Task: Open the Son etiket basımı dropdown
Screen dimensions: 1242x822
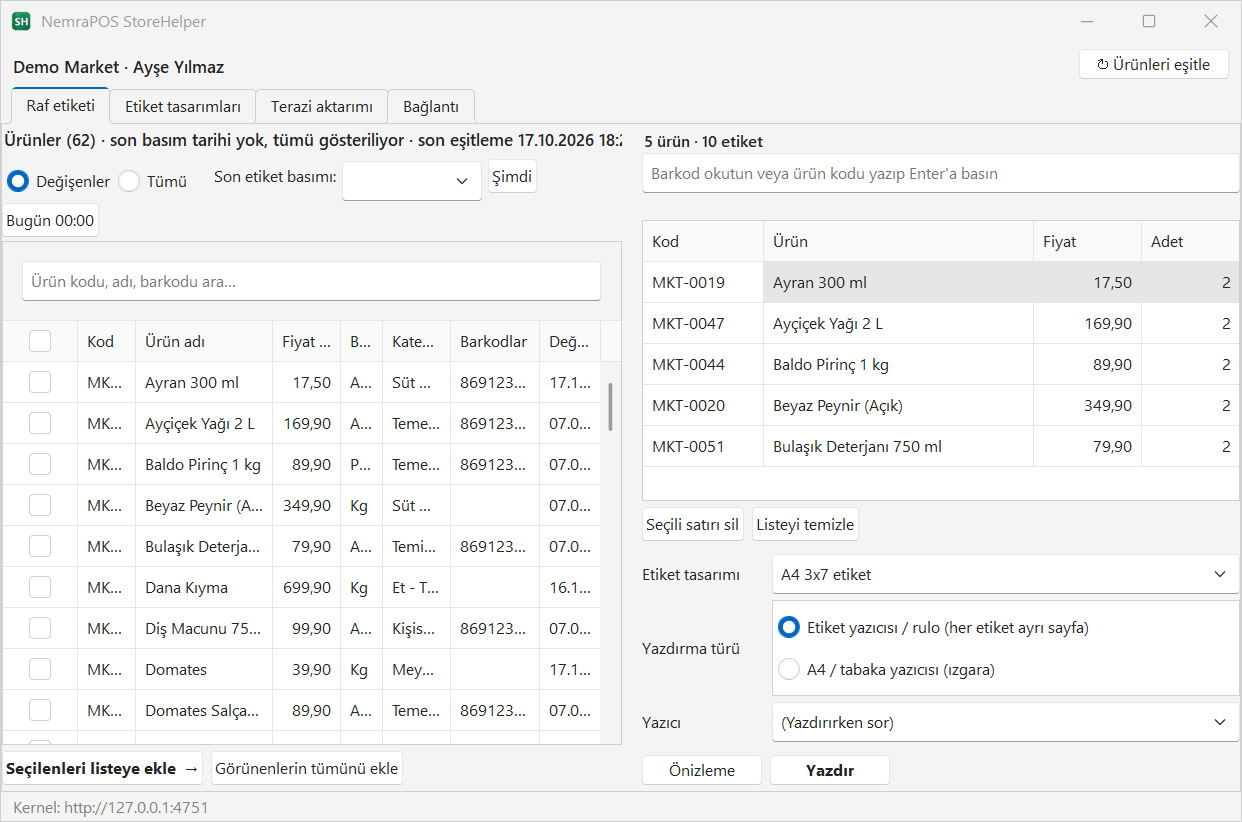Action: 412,181
